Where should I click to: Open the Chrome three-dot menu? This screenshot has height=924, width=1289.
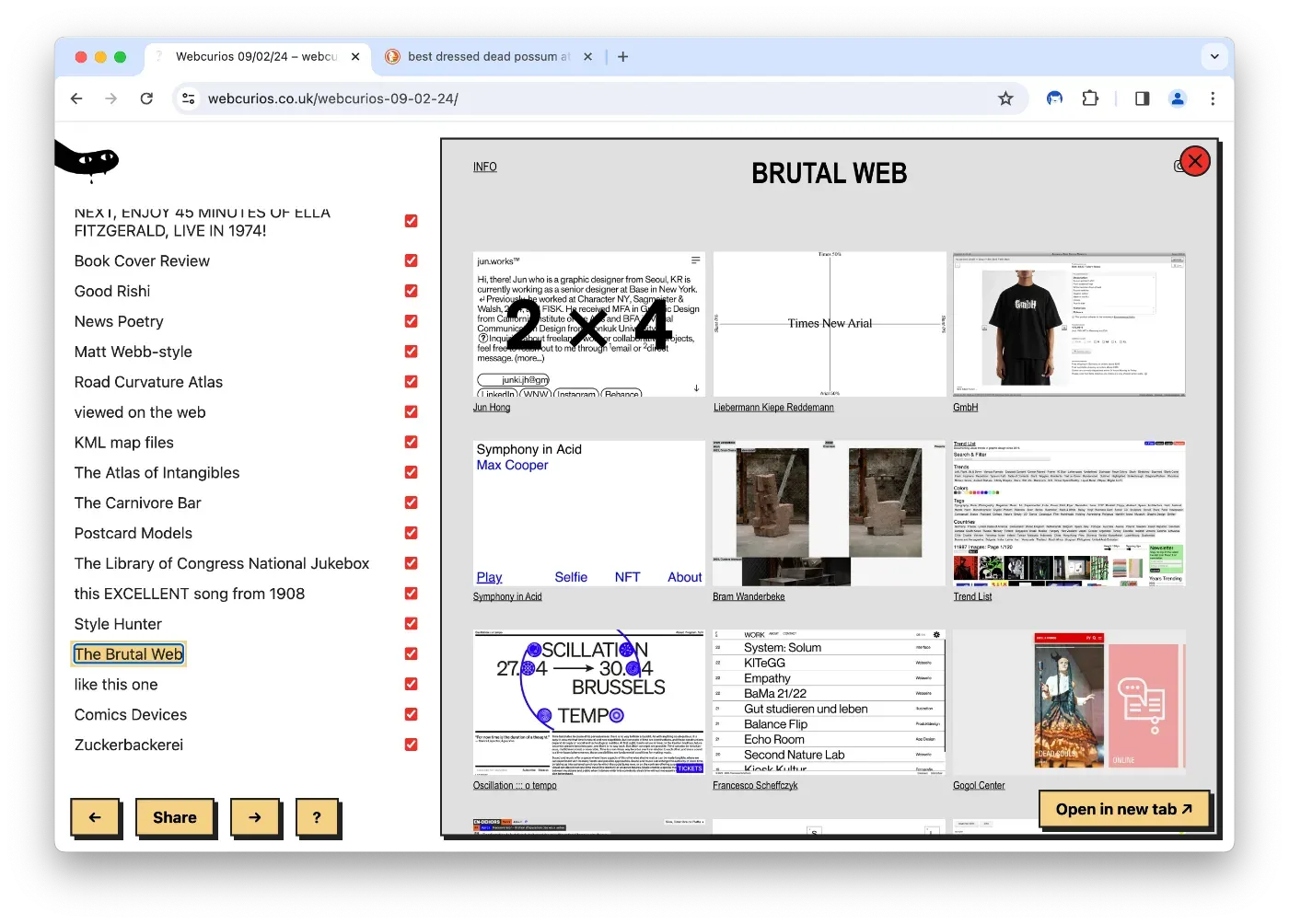1213,98
